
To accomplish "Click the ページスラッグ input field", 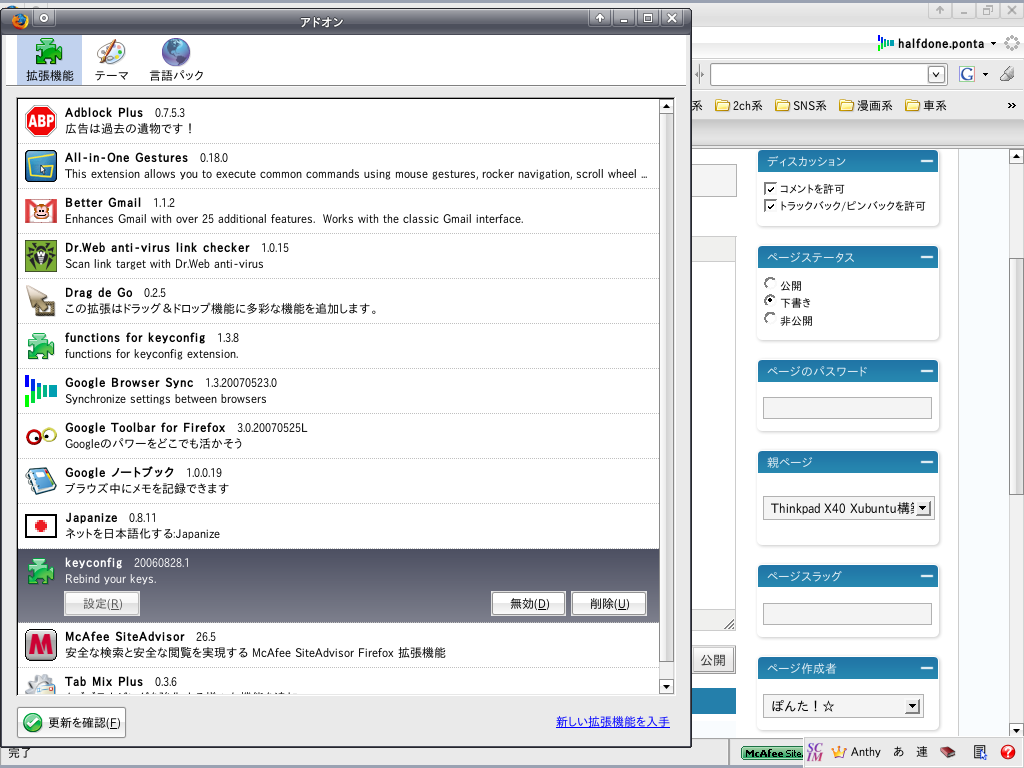I will pyautogui.click(x=847, y=614).
